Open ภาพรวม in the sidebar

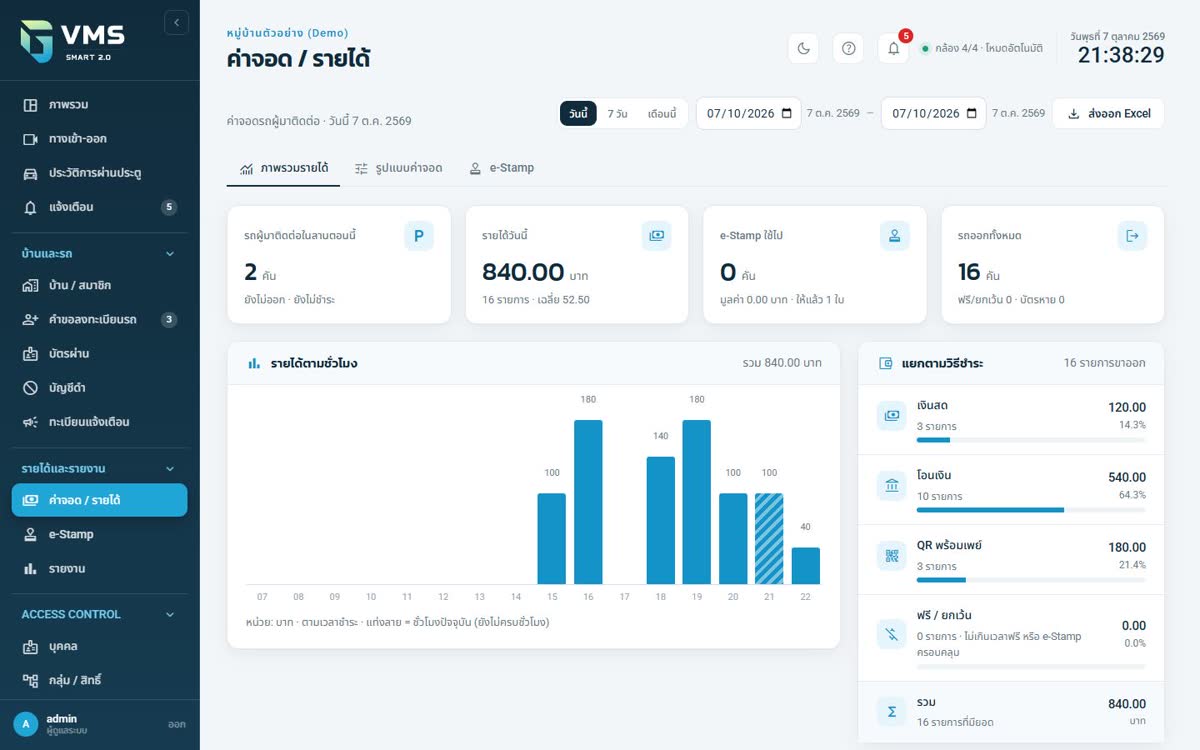tap(100, 105)
